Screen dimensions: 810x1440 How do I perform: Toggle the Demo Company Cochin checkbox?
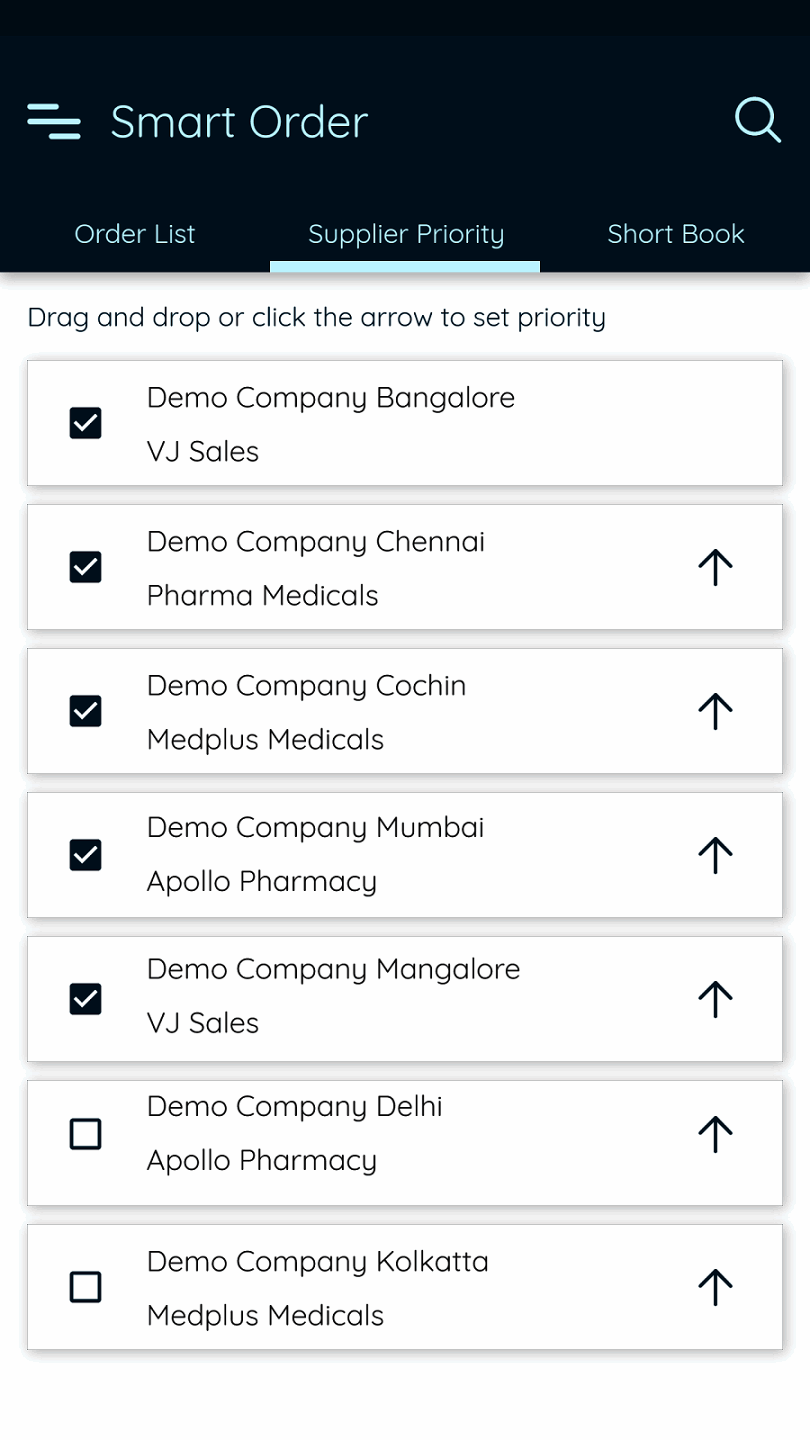[86, 711]
